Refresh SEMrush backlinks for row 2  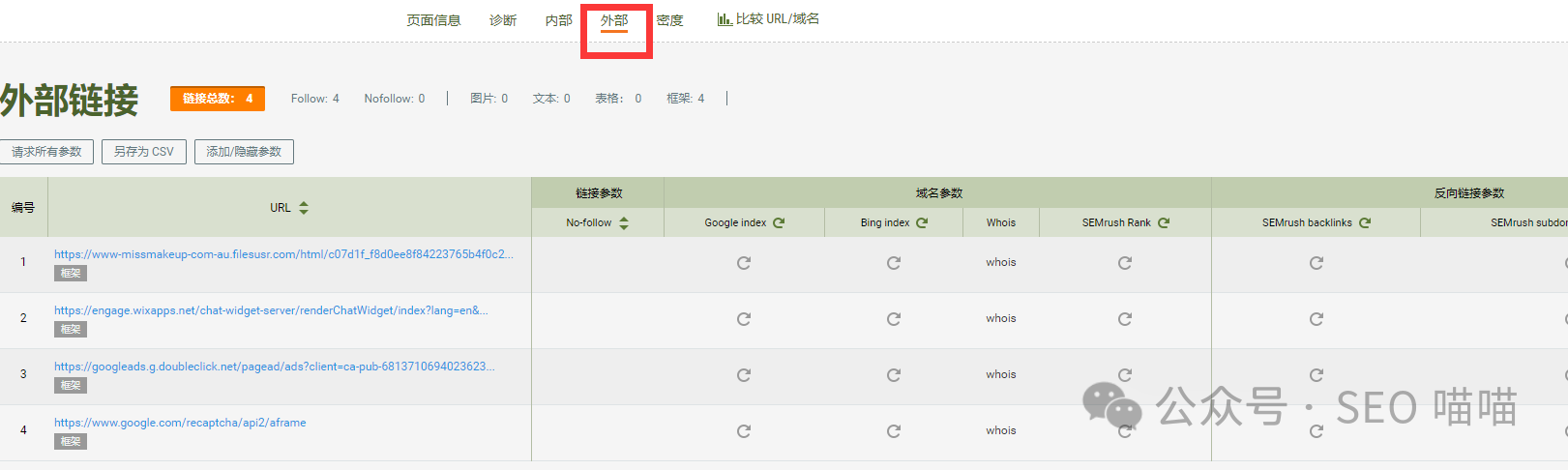(x=1316, y=319)
